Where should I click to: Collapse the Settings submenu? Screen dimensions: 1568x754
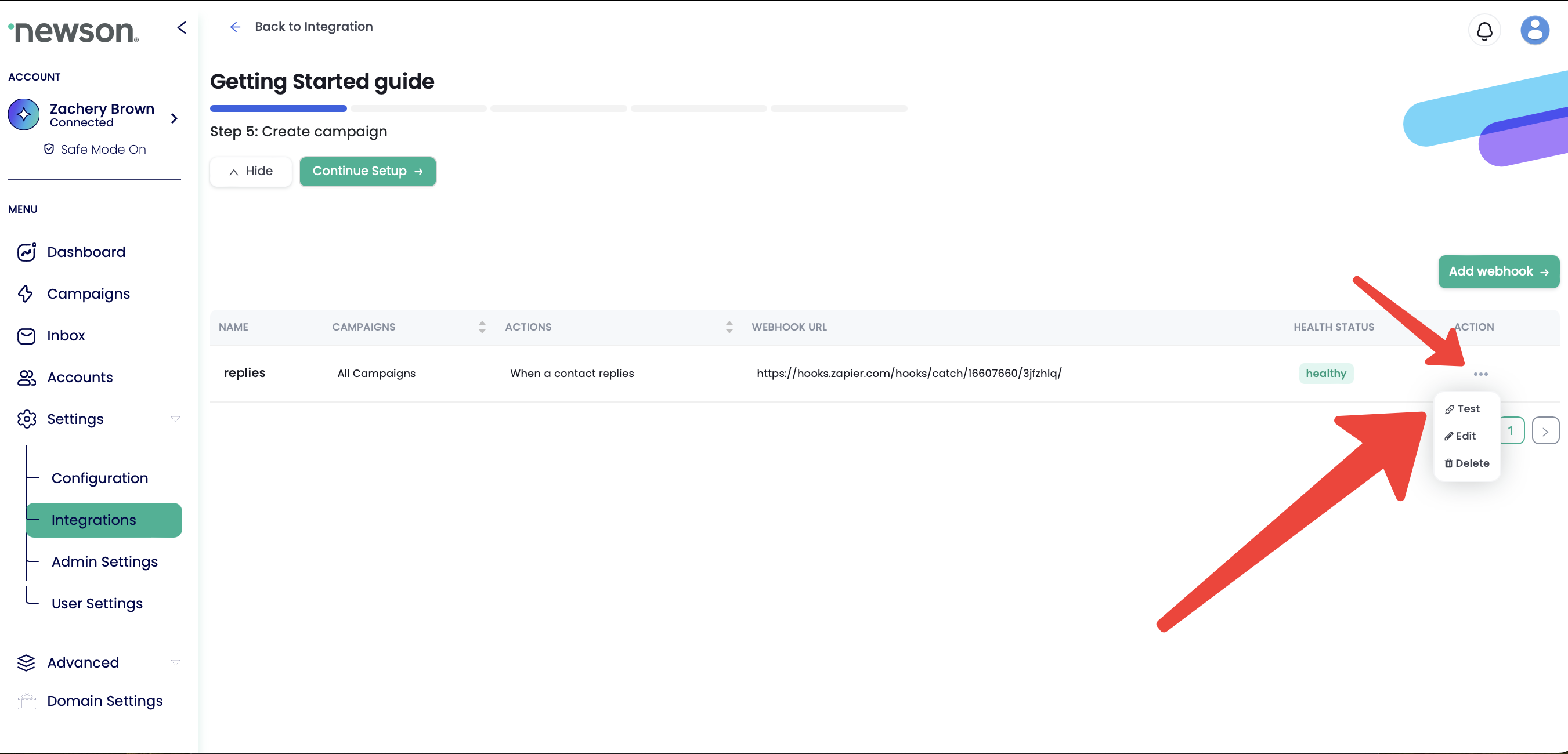(175, 419)
